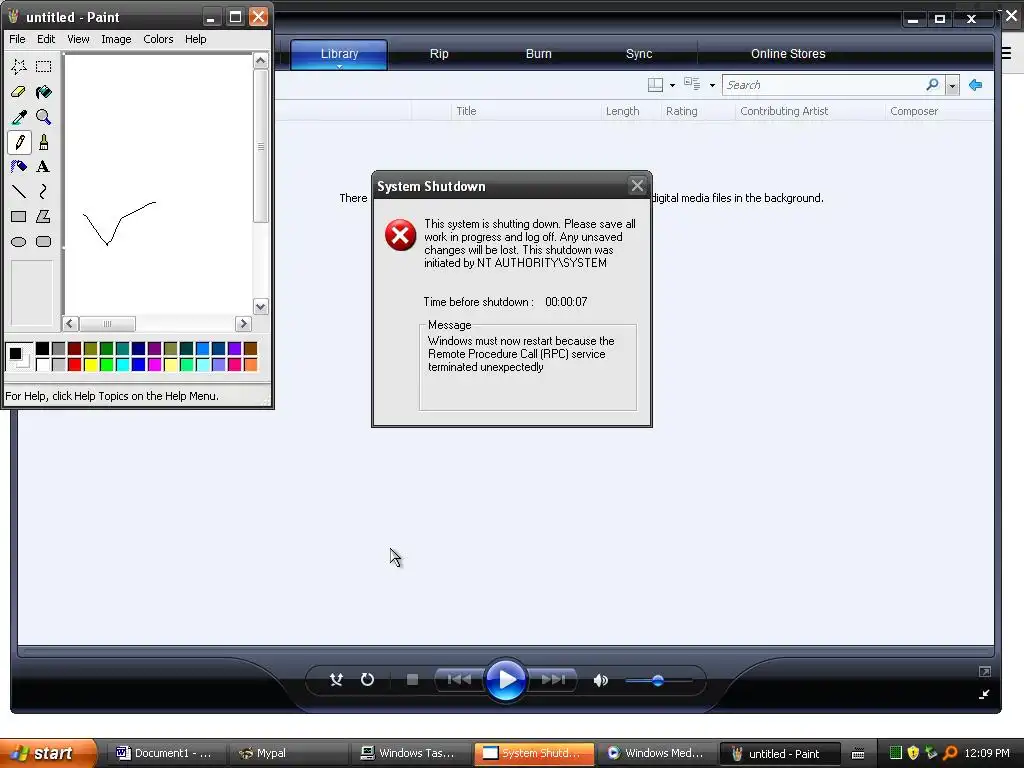Pick the yellow color swatch in Paint
This screenshot has width=1024, height=768.
[91, 364]
